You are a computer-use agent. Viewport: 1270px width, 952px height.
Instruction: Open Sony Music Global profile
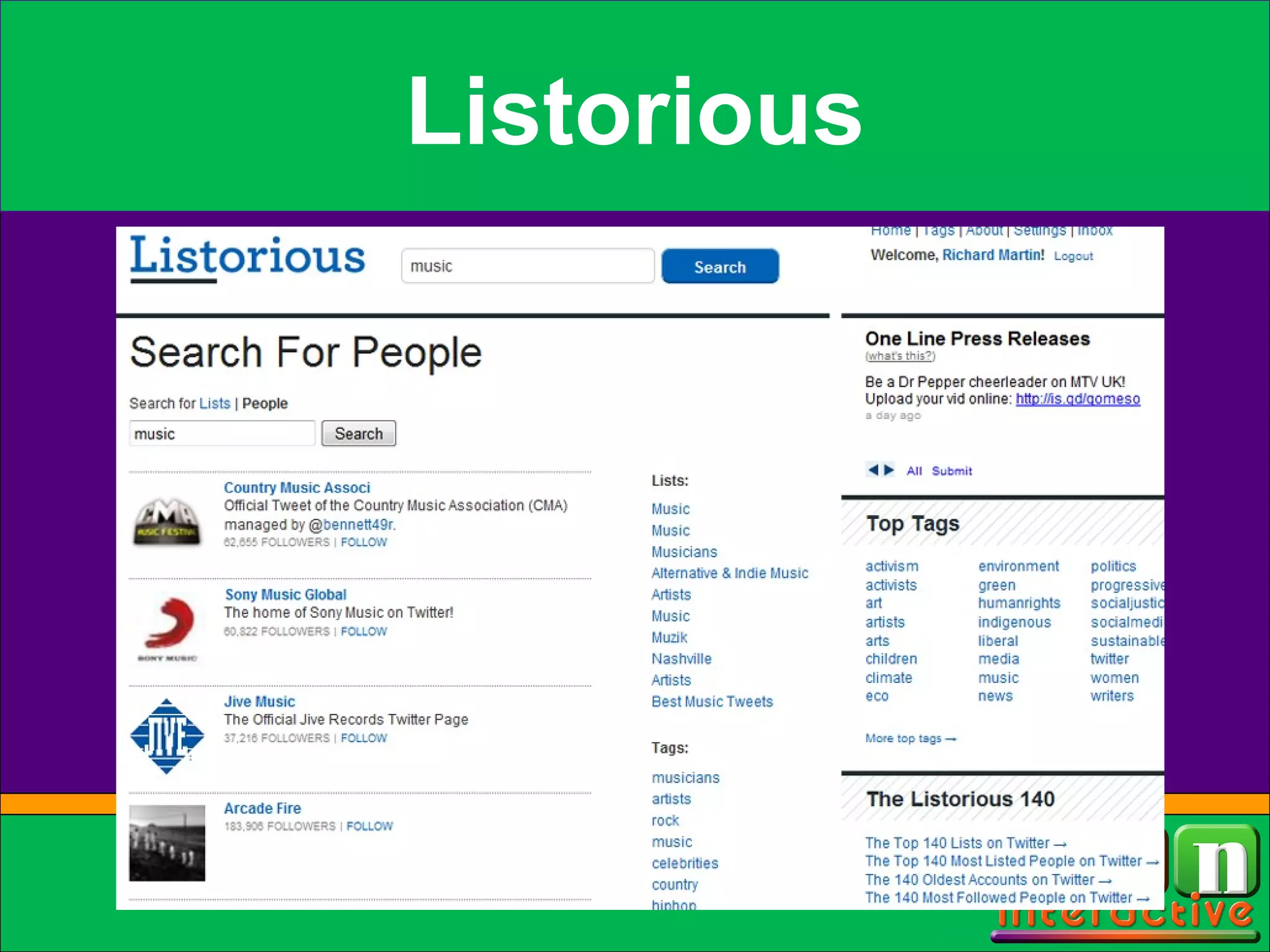point(285,594)
